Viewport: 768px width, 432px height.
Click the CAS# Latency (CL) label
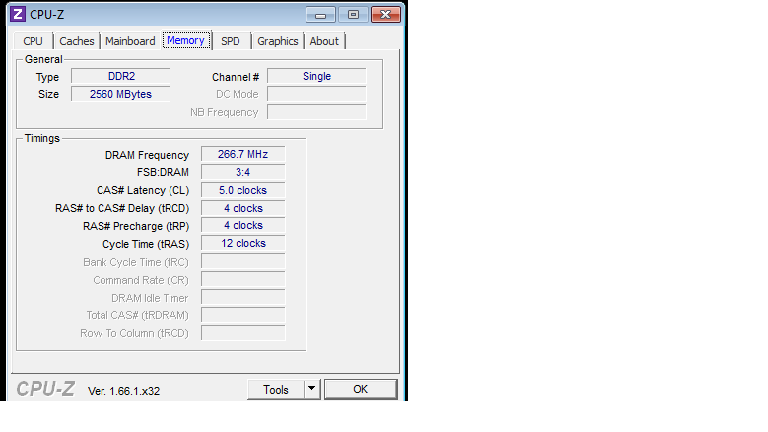click(x=143, y=191)
